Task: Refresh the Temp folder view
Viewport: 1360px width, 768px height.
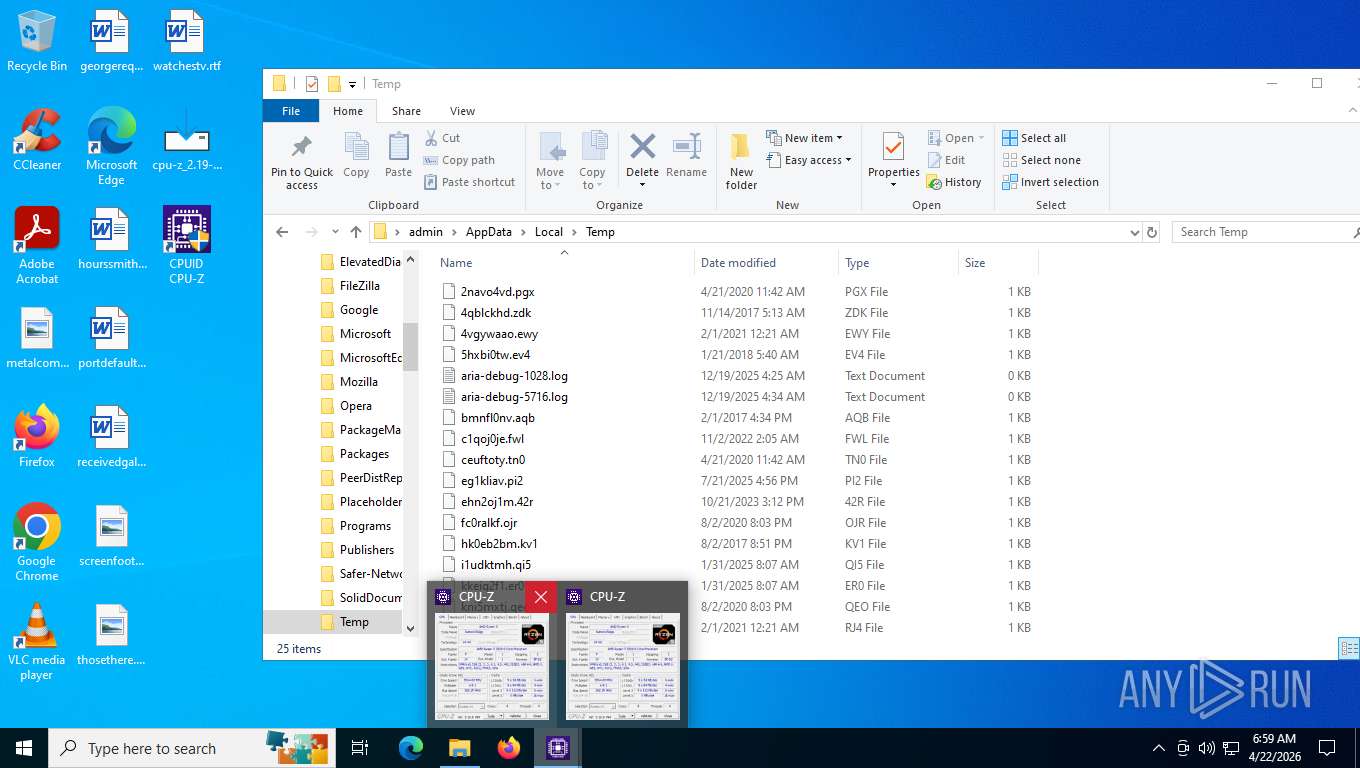Action: pos(1152,232)
